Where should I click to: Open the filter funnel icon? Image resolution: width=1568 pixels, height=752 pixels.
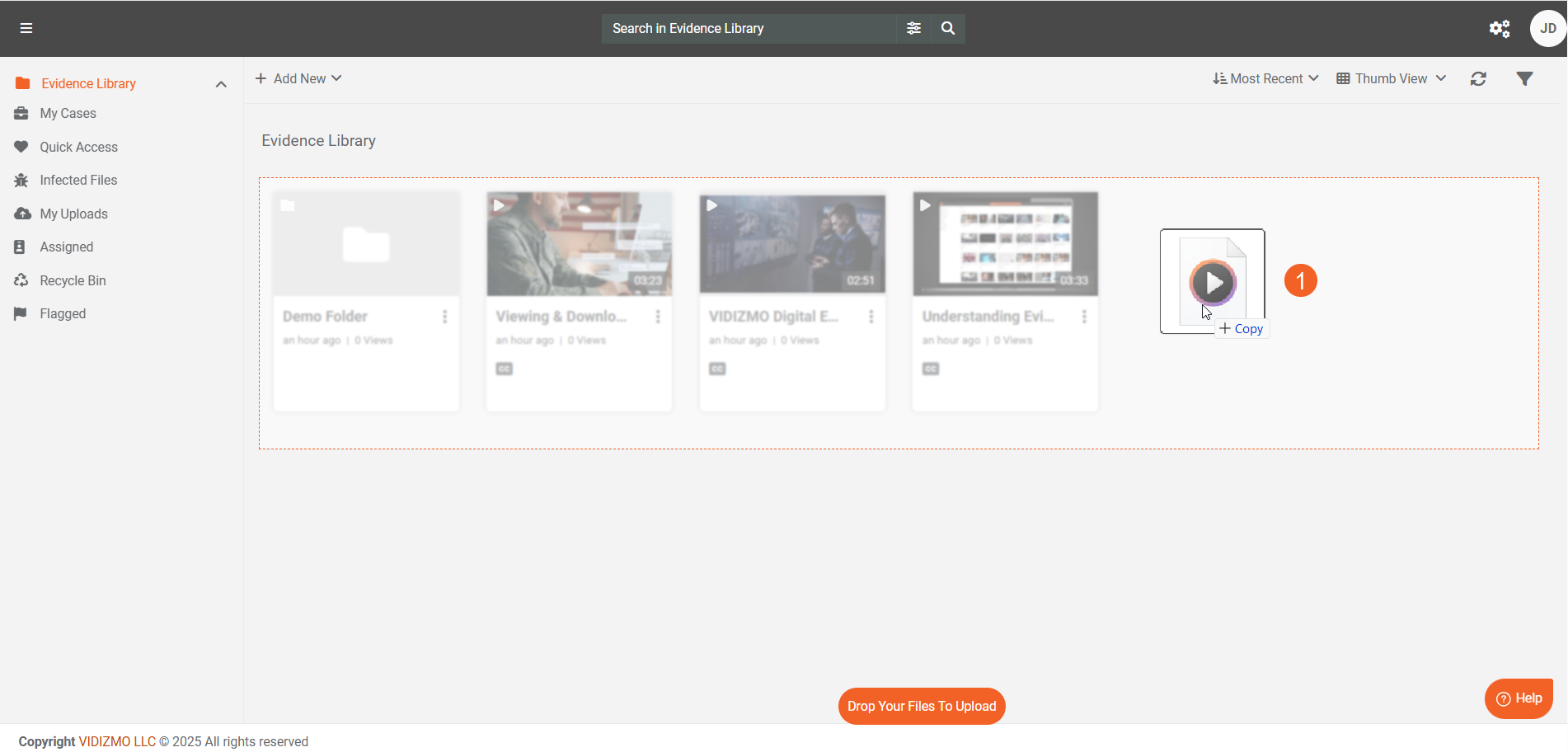click(1524, 79)
